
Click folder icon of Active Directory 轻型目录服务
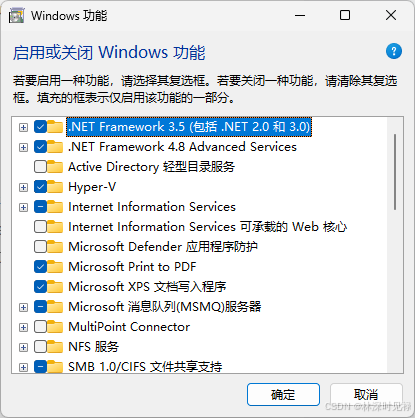(x=55, y=167)
